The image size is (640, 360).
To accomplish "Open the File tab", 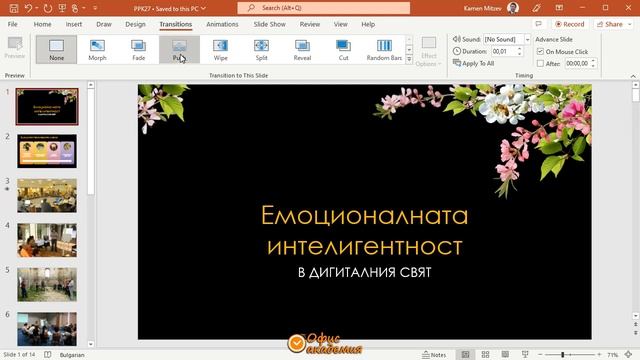I will pos(13,24).
